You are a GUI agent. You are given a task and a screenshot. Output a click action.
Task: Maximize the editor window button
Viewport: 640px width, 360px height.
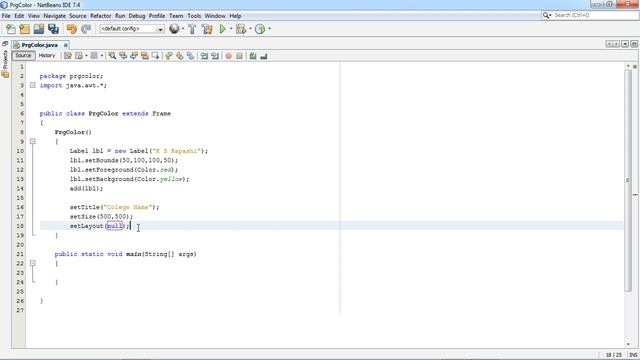point(634,44)
